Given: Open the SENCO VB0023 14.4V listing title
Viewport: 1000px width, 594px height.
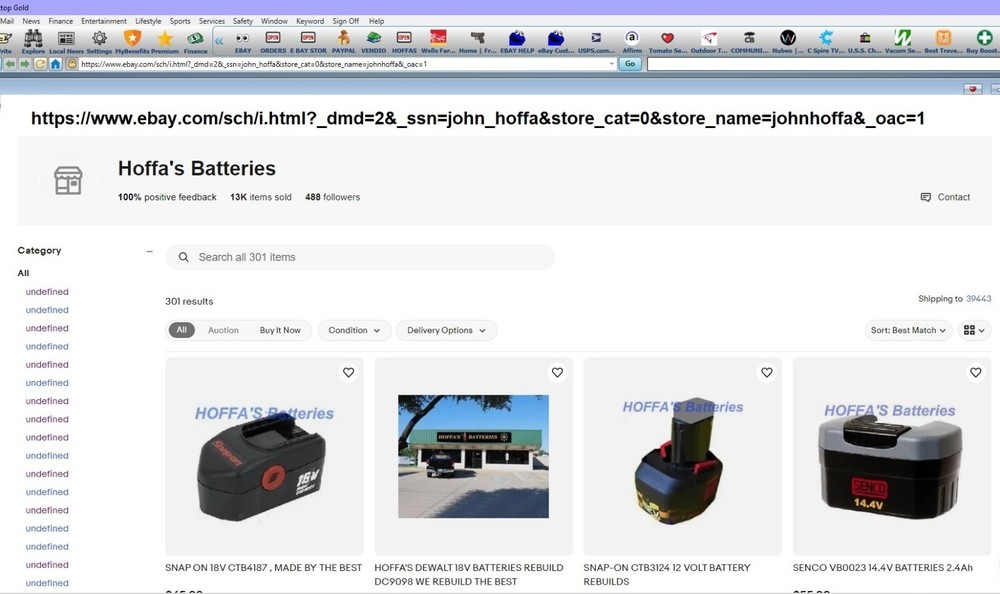Looking at the screenshot, I should click(883, 567).
